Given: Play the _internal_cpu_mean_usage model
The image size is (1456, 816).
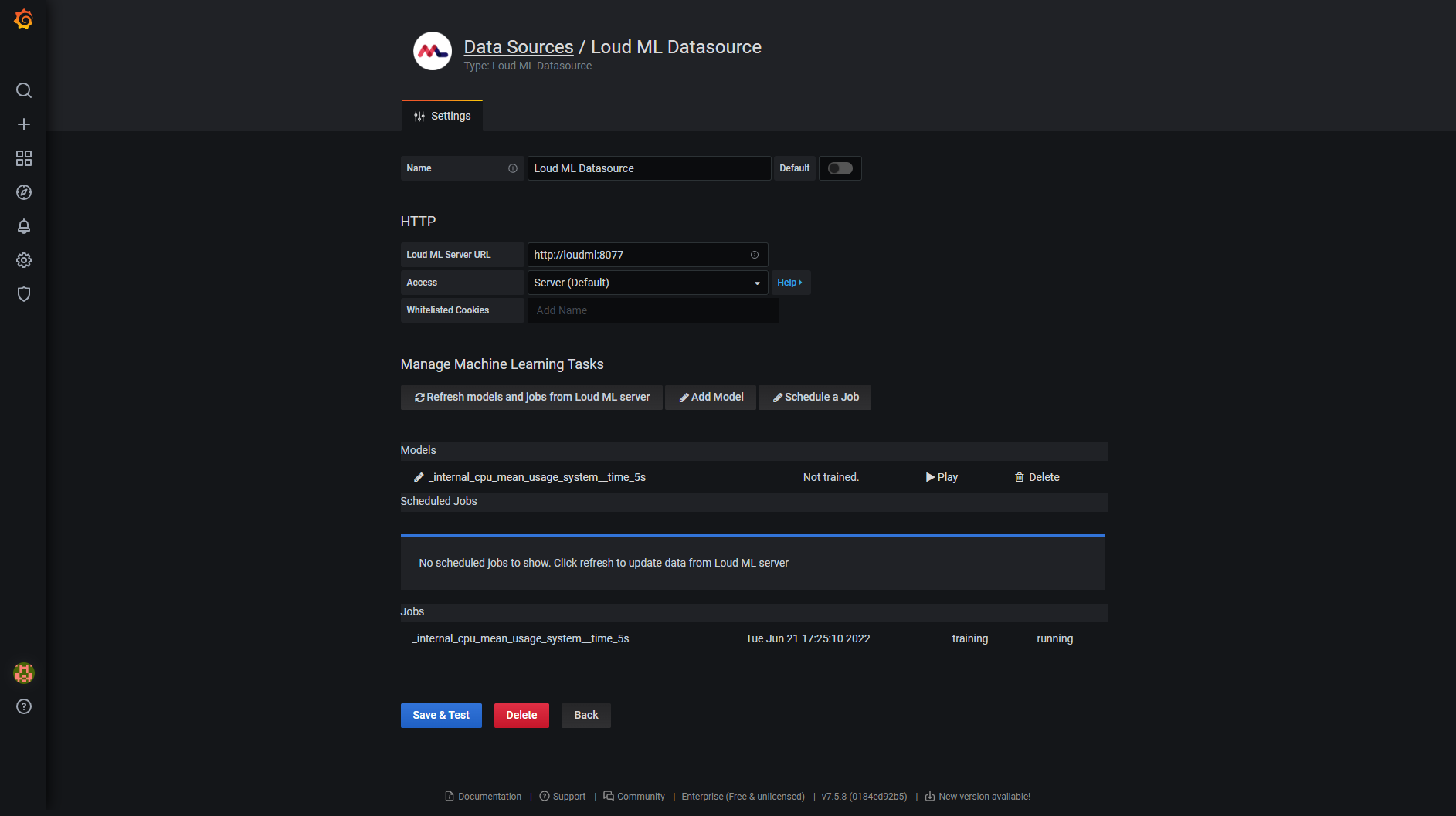Looking at the screenshot, I should (x=942, y=477).
